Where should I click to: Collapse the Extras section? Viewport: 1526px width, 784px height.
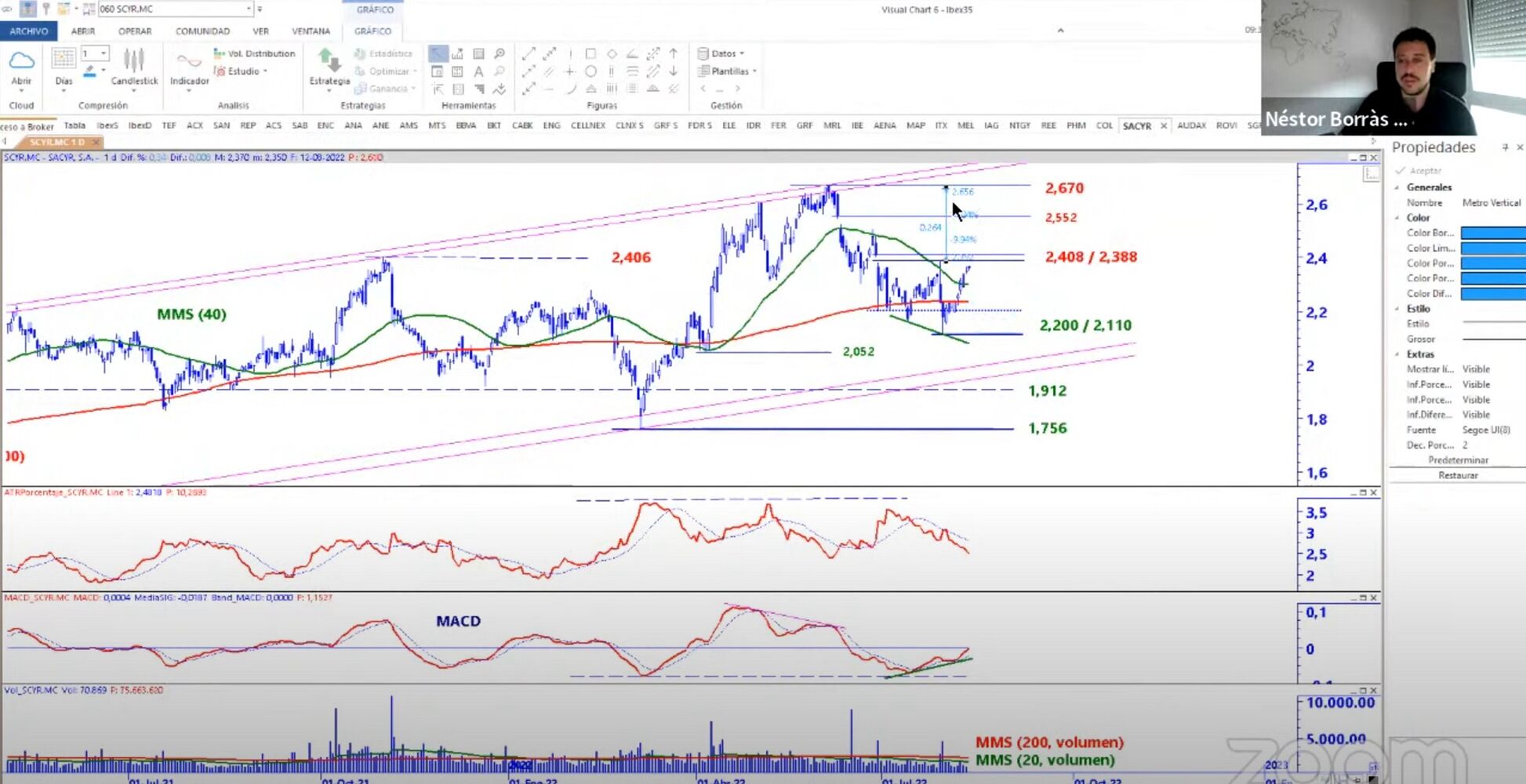(x=1397, y=354)
